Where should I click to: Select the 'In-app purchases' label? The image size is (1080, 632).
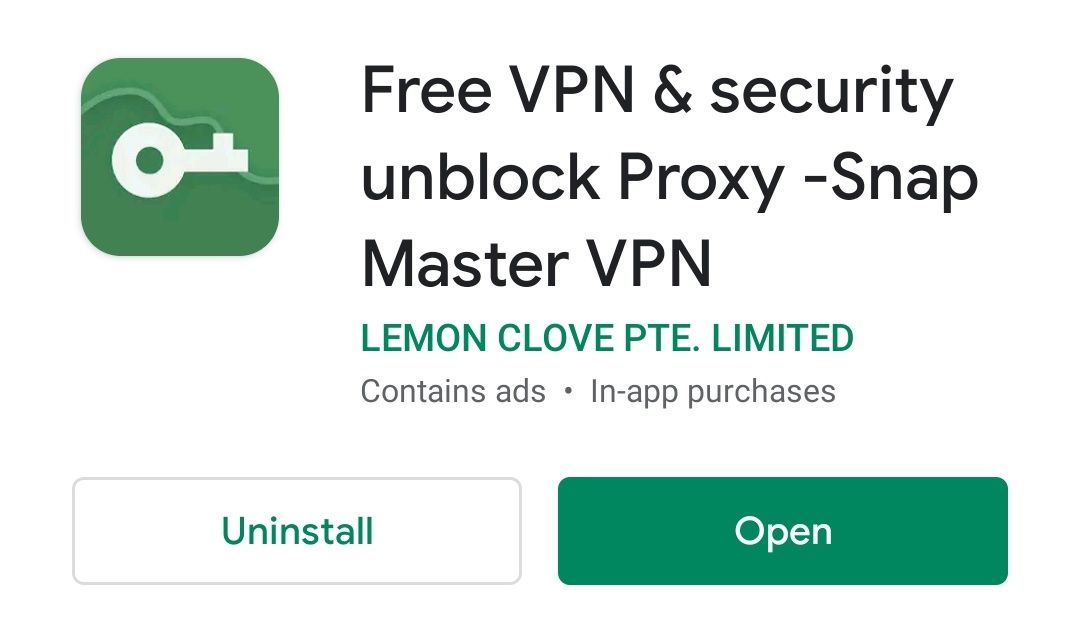[713, 392]
